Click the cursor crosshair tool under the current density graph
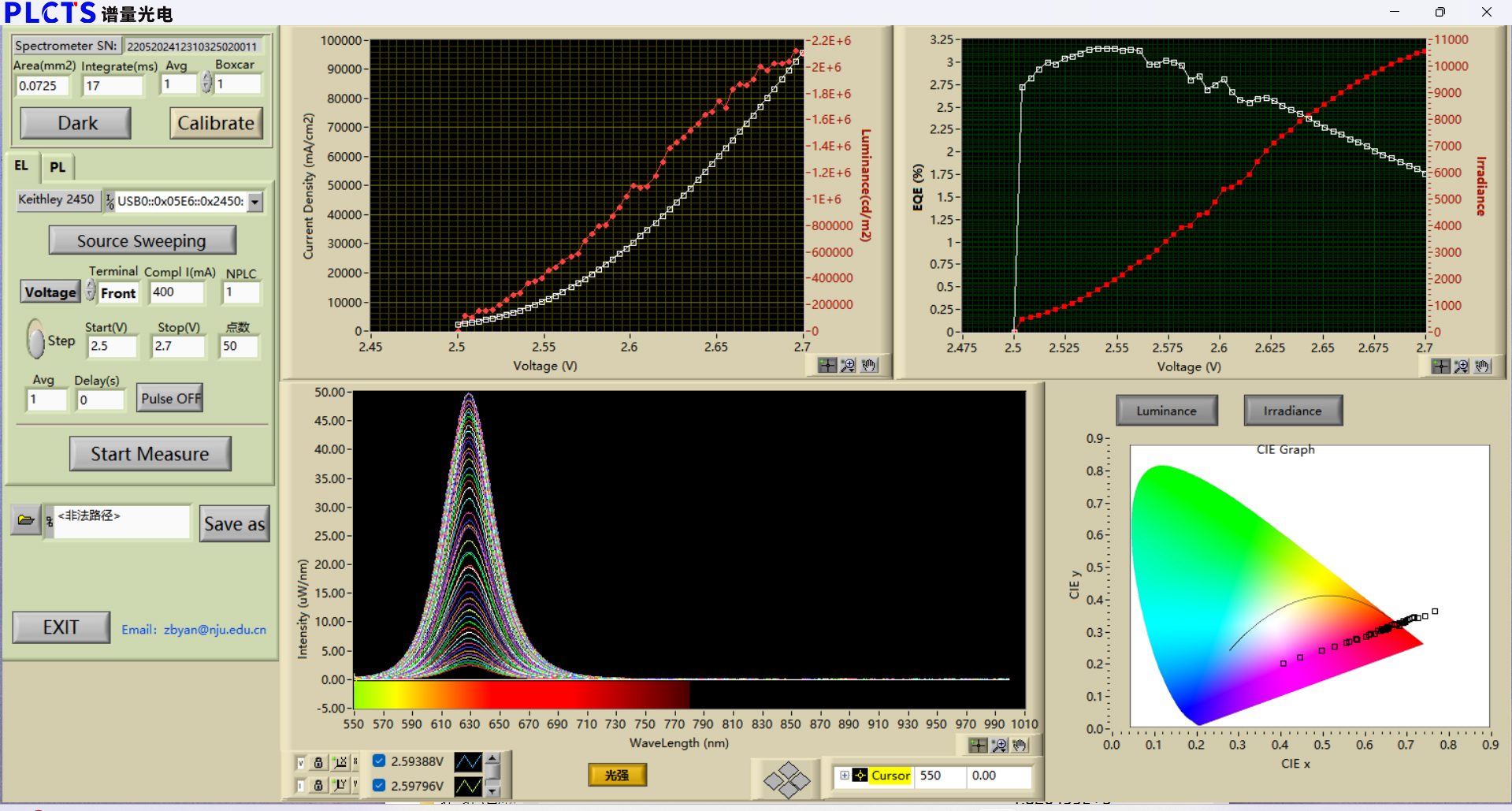1512x811 pixels. (x=827, y=366)
